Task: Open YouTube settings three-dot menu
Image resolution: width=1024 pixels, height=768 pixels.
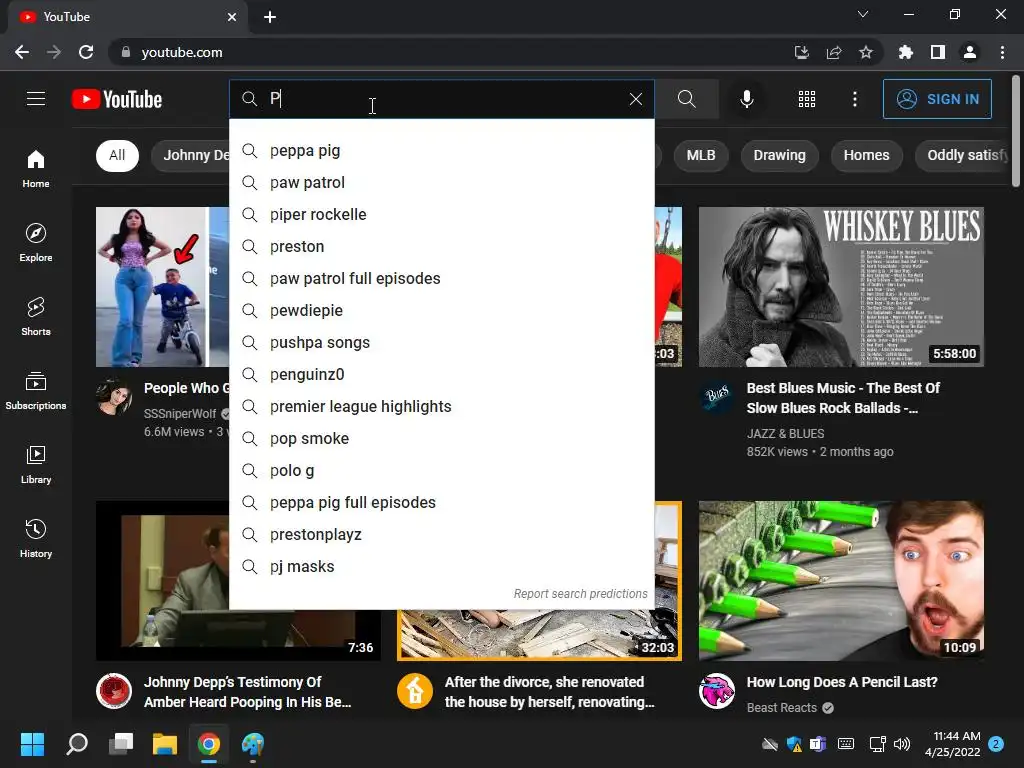Action: point(854,99)
